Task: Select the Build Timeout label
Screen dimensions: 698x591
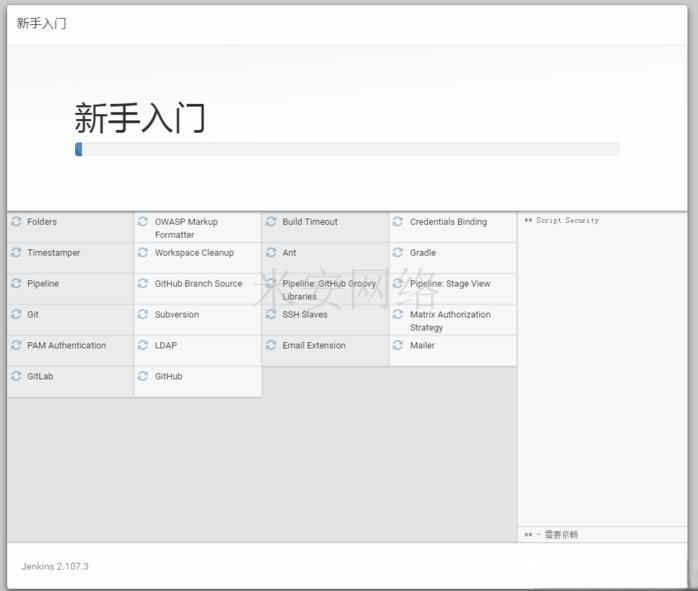Action: [x=310, y=222]
